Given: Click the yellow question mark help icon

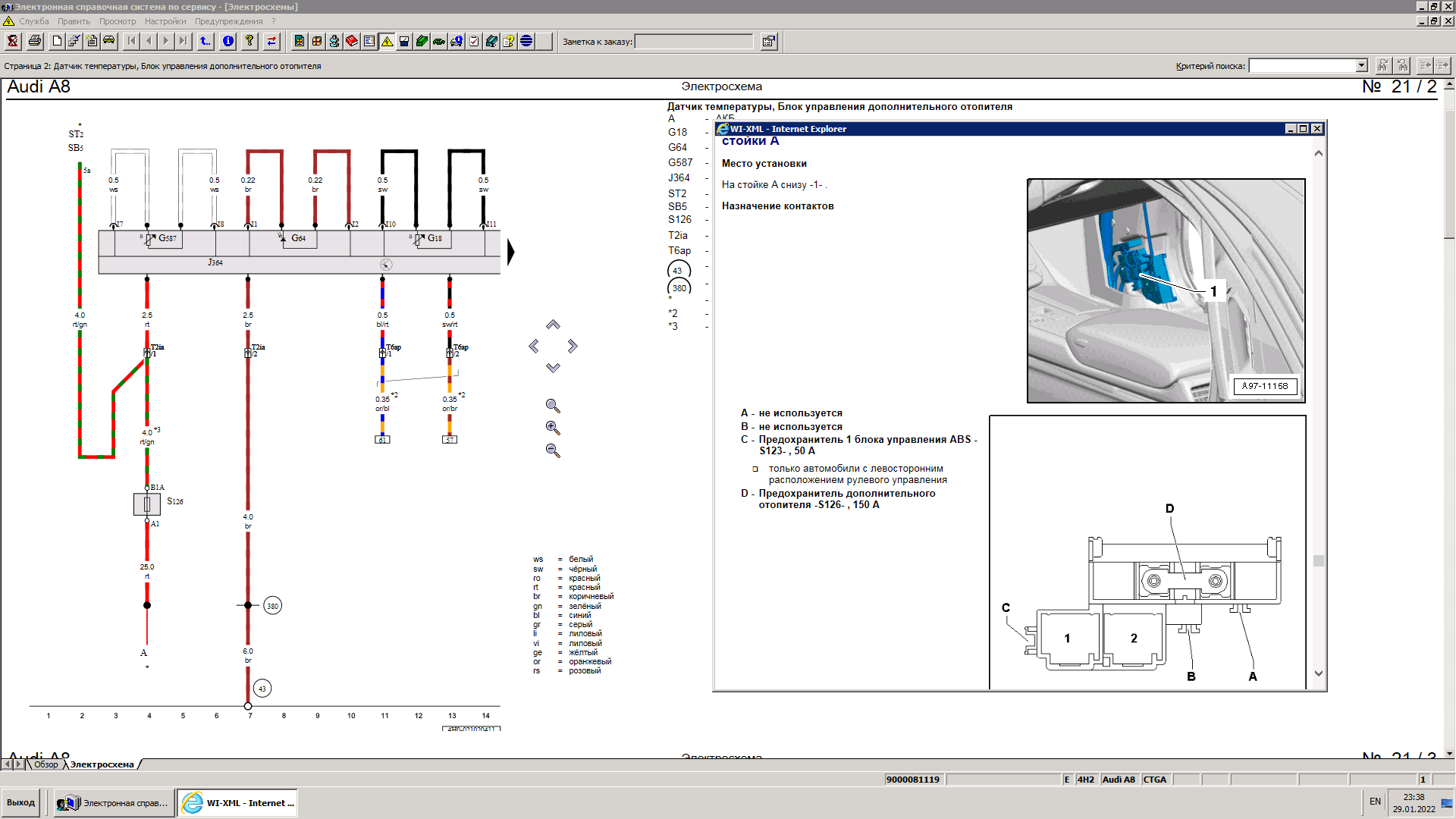Looking at the screenshot, I should coord(249,42).
